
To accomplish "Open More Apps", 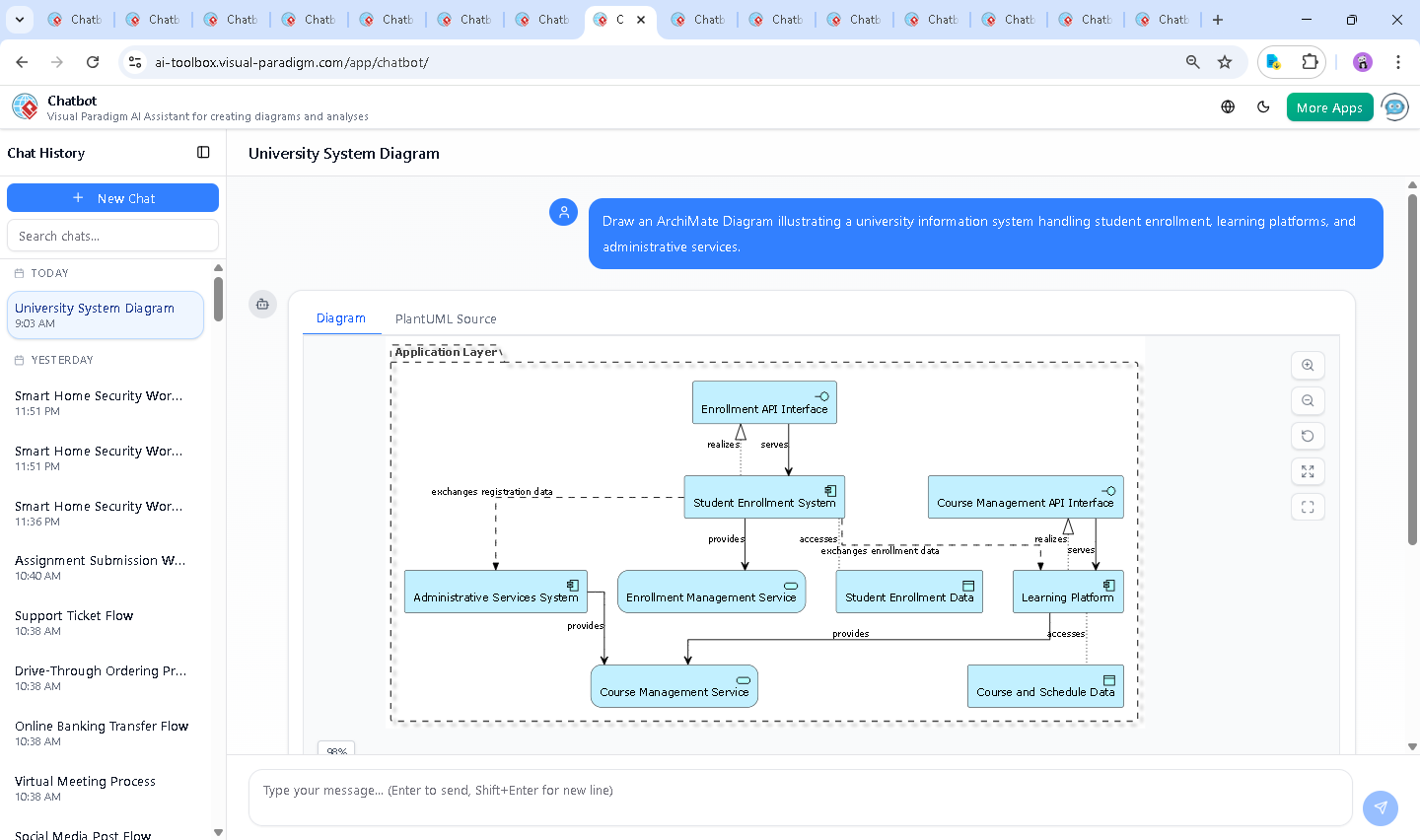I will 1329,106.
